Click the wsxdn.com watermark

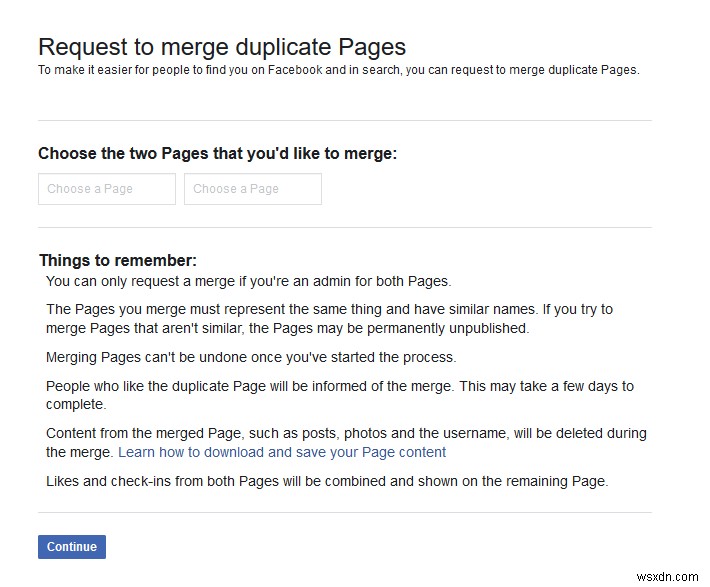point(668,576)
